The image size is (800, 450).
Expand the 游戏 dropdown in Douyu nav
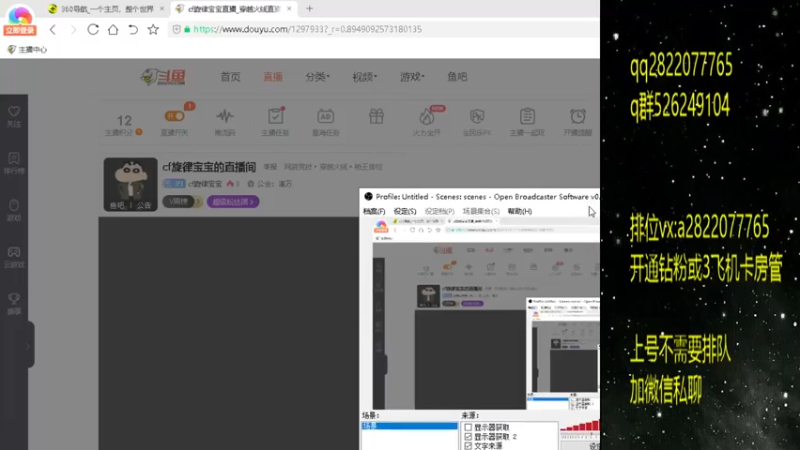pyautogui.click(x=412, y=77)
